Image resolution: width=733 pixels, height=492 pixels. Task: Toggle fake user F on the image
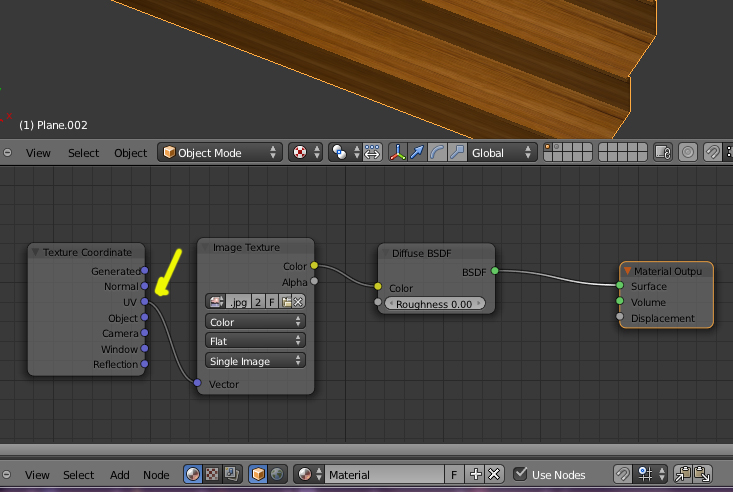pyautogui.click(x=272, y=302)
